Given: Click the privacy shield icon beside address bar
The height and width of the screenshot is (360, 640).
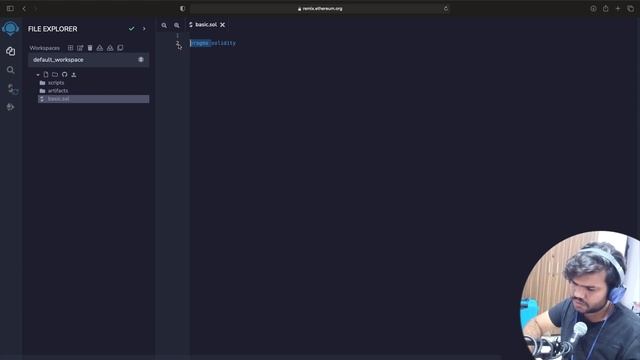Looking at the screenshot, I should pyautogui.click(x=182, y=9).
